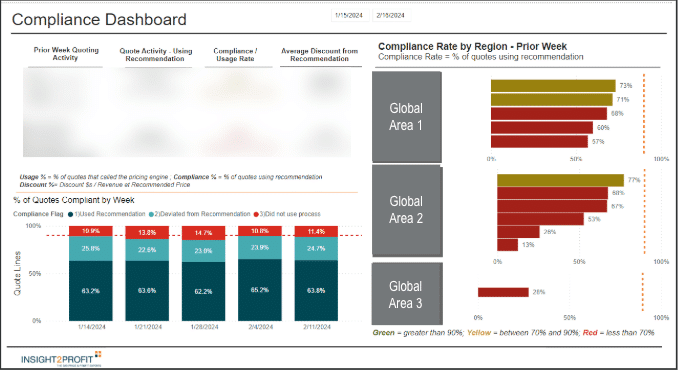Click the 63.2% segment for 1/14/2024
Viewport: 678px width, 370px height.
point(91,290)
